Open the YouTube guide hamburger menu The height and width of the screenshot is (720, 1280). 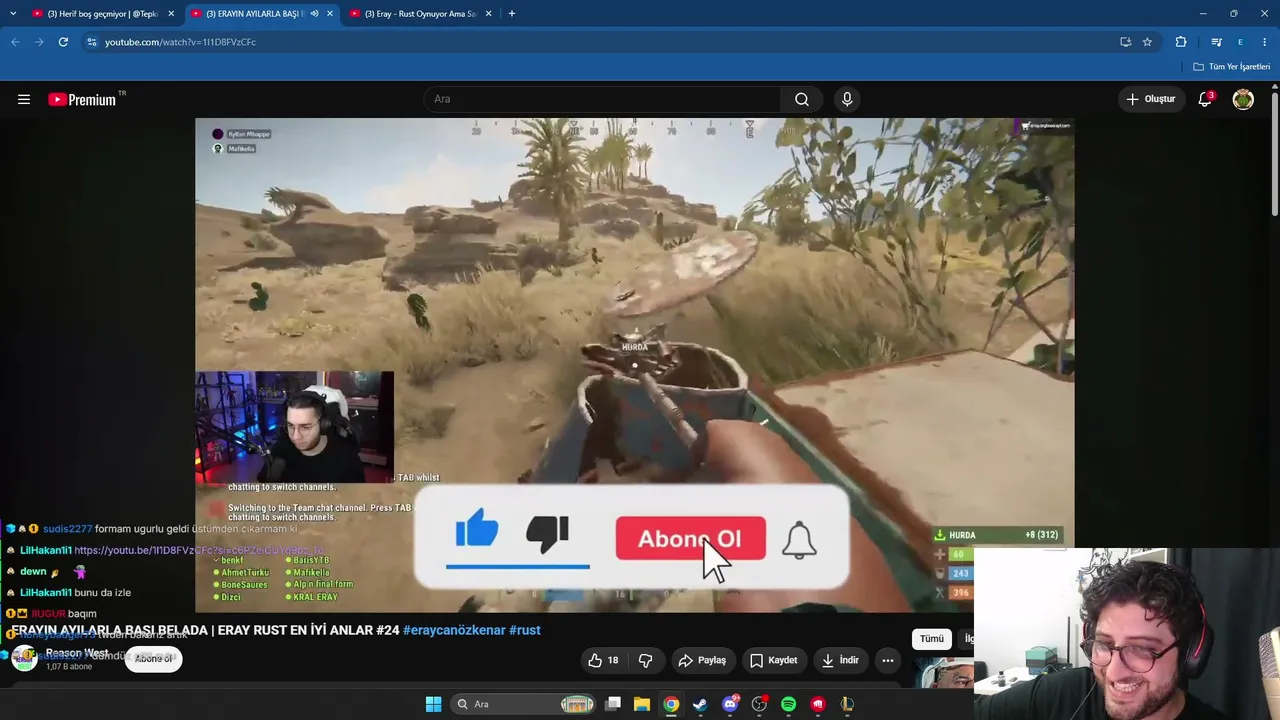[x=24, y=99]
